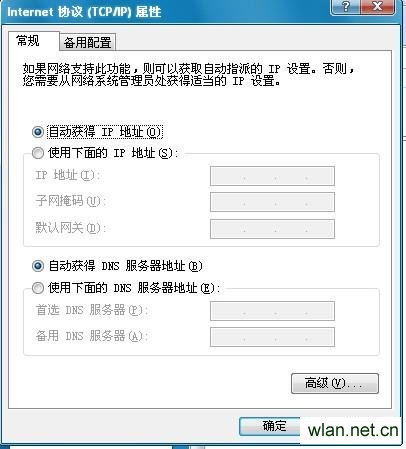Click the 备用 DNS 服务器 field

coord(272,337)
